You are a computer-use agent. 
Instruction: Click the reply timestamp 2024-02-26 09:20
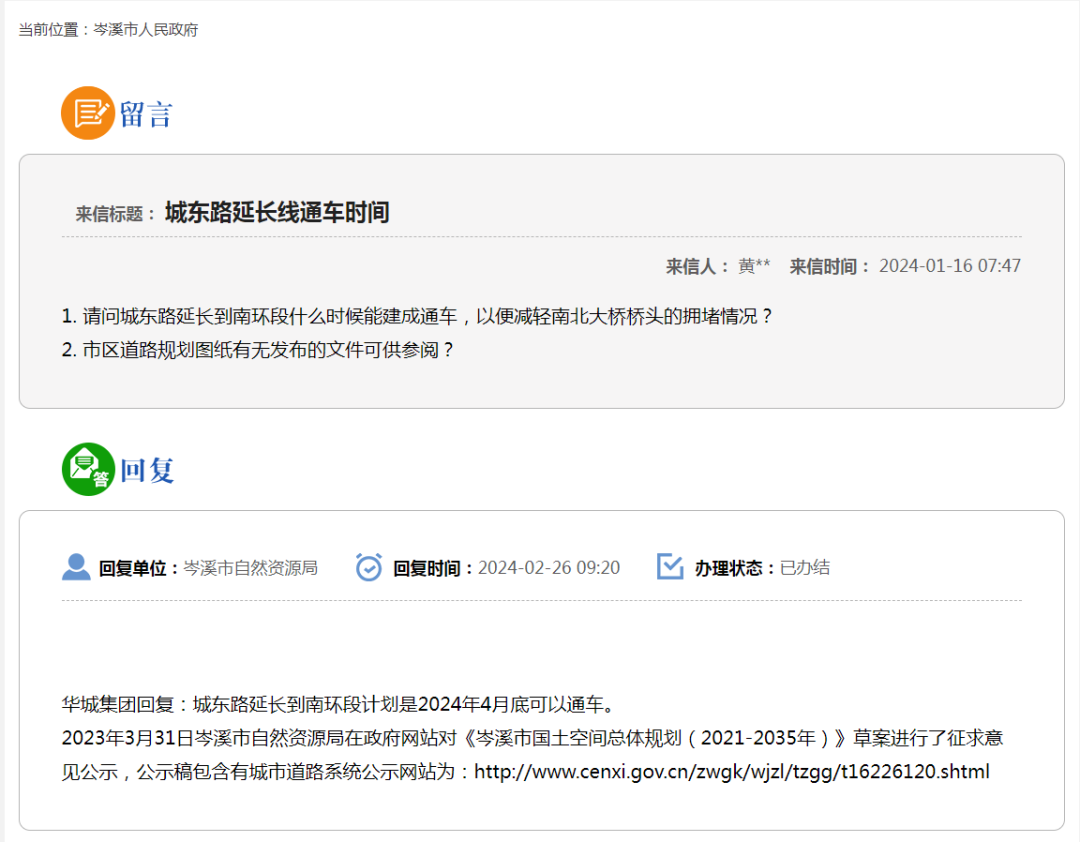(x=549, y=568)
